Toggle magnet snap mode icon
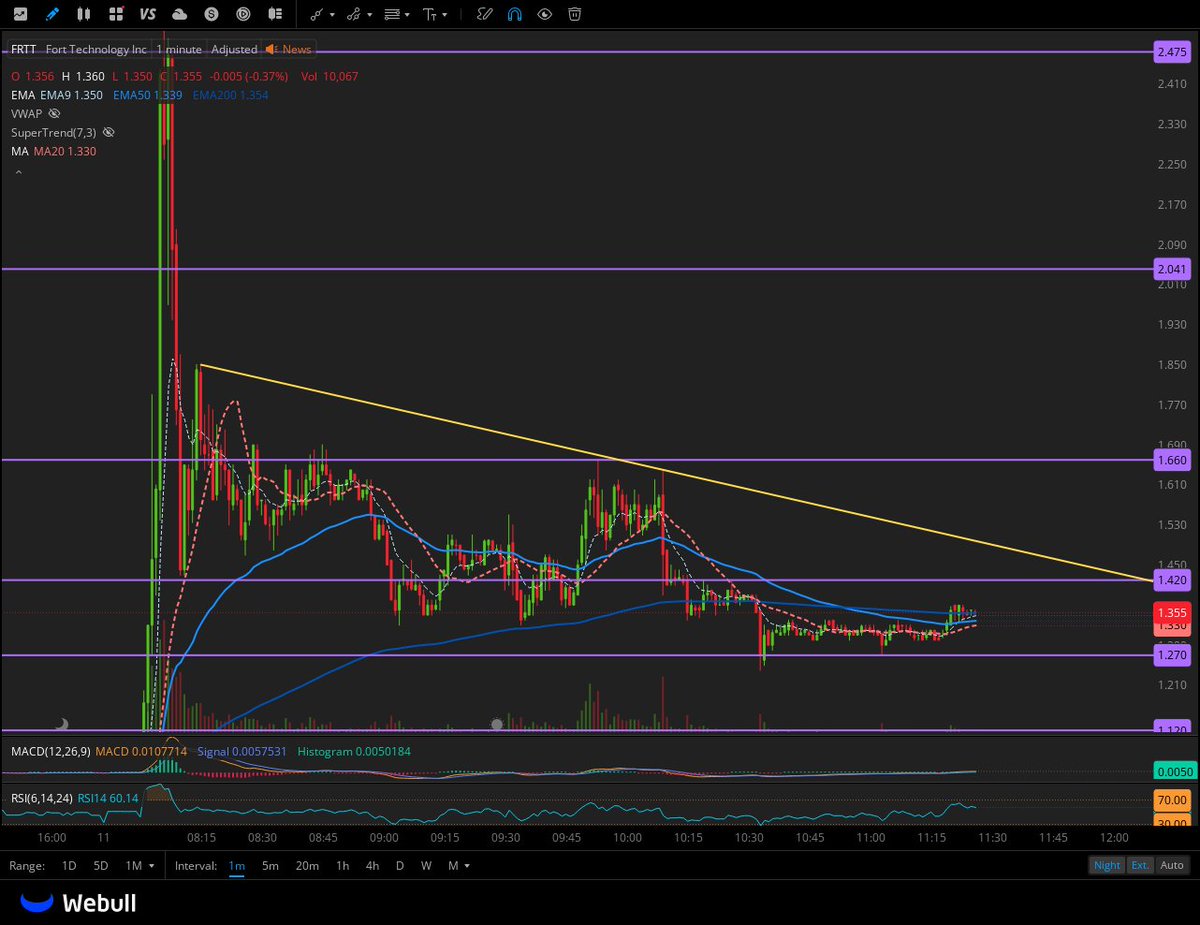This screenshot has width=1200, height=925. [514, 14]
